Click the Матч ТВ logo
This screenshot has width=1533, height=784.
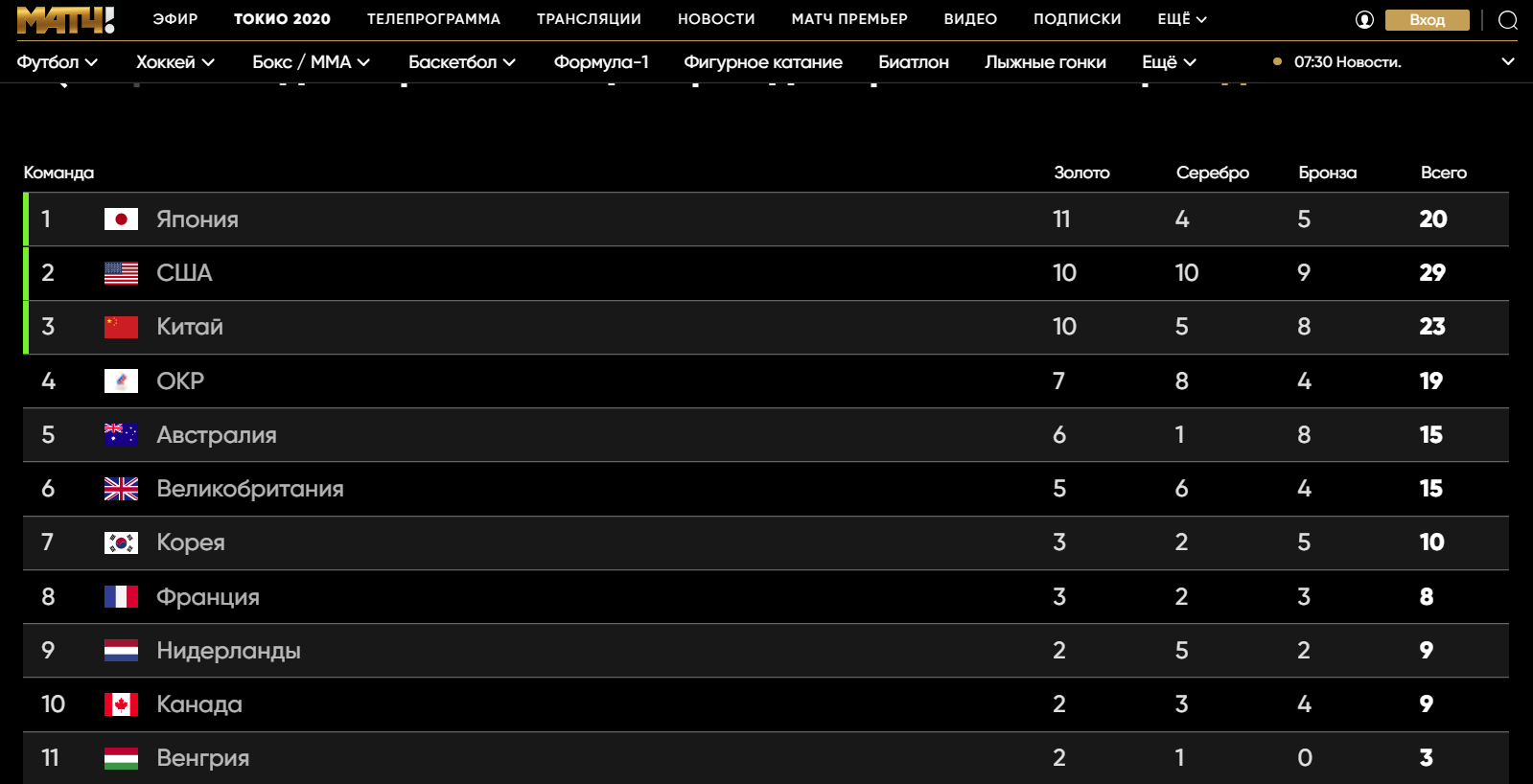[65, 20]
